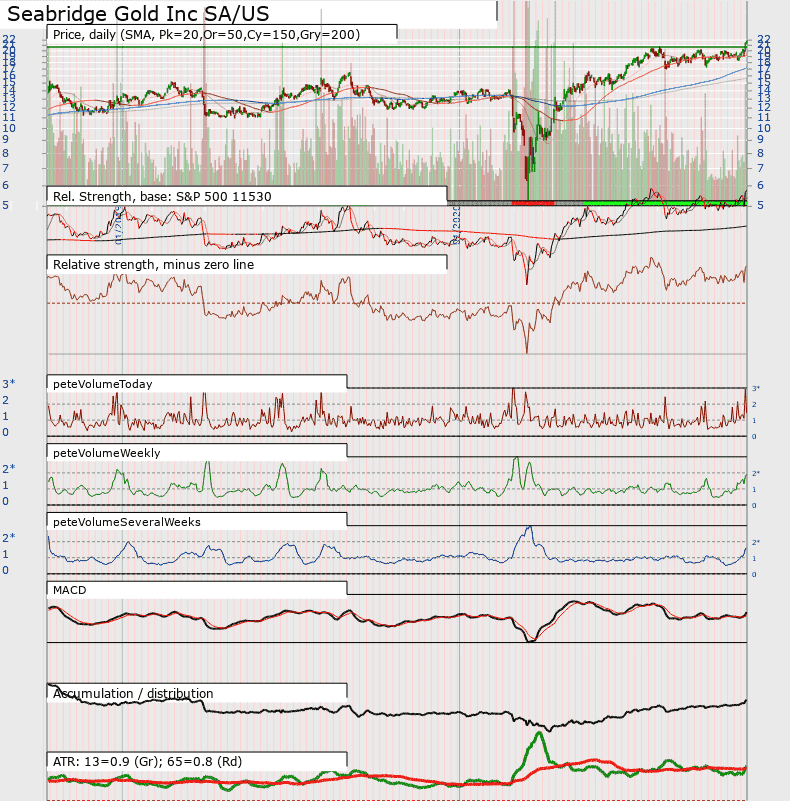Screen dimensions: 790x801
Task: Click the MACD panel label
Action: 69,590
